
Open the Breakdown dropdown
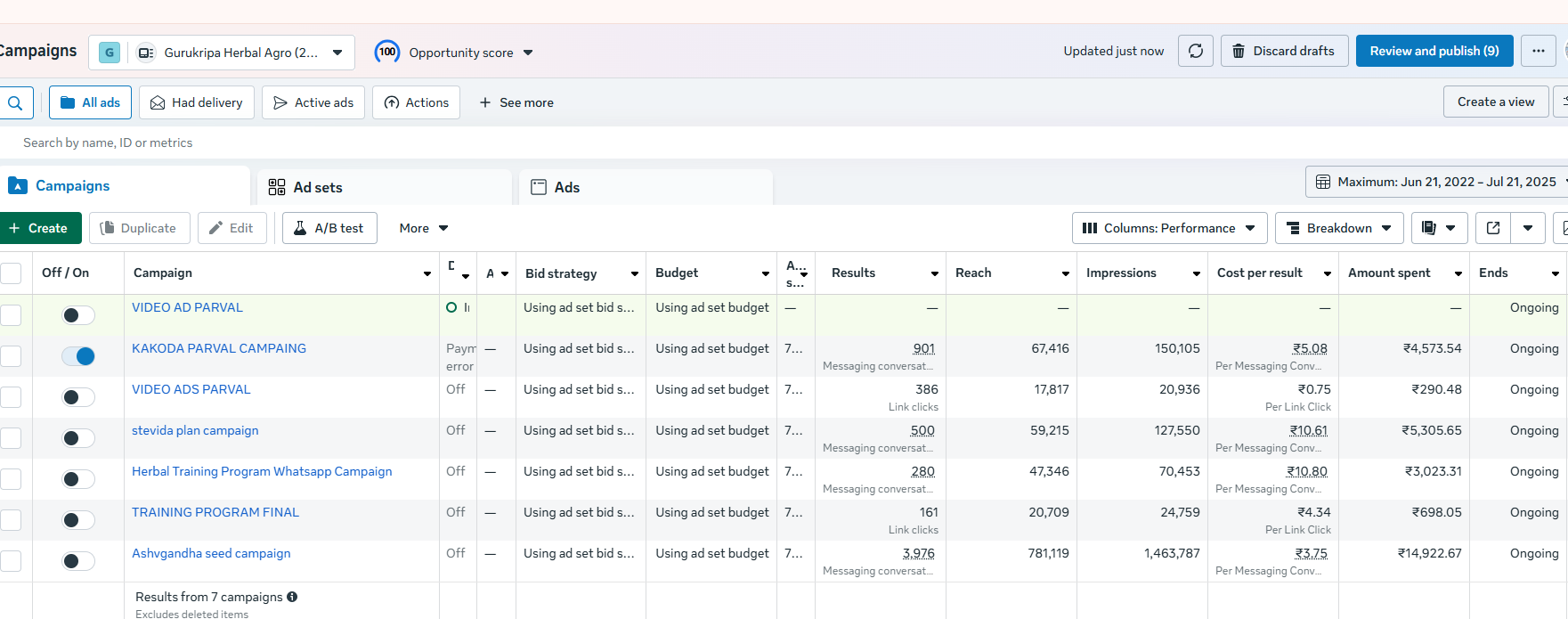(1338, 229)
